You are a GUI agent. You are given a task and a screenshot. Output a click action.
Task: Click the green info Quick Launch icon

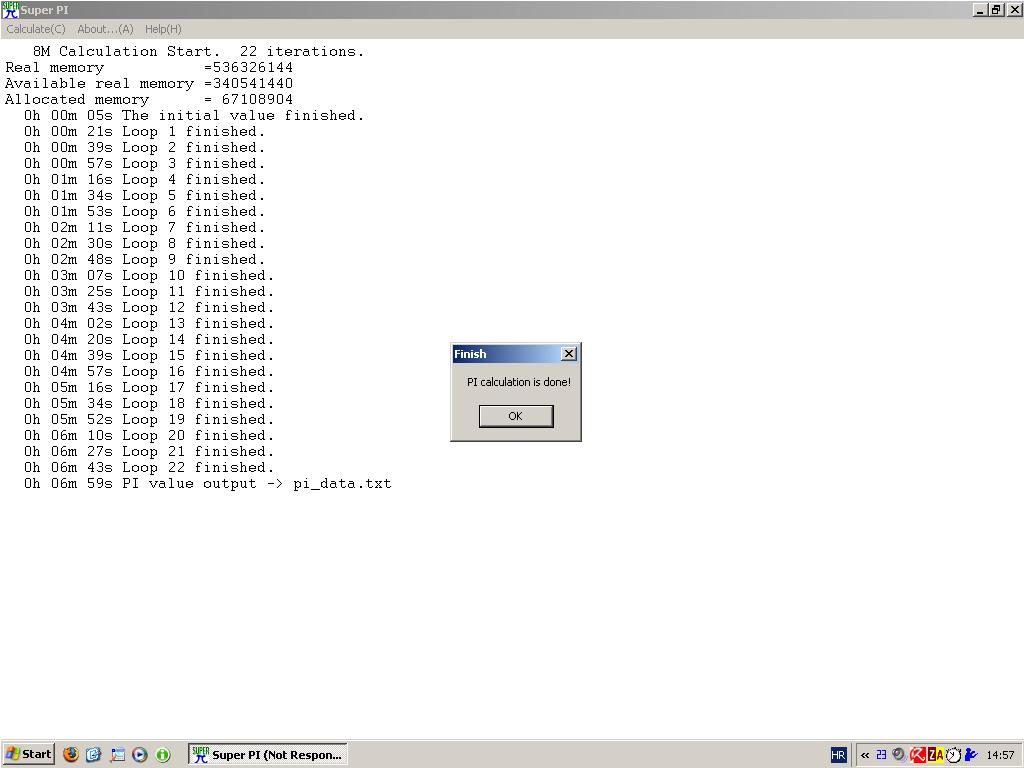pyautogui.click(x=163, y=754)
